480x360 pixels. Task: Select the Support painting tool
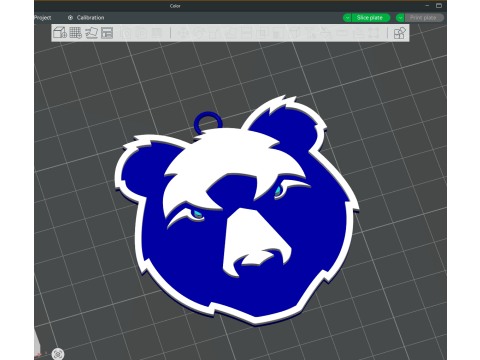point(278,33)
